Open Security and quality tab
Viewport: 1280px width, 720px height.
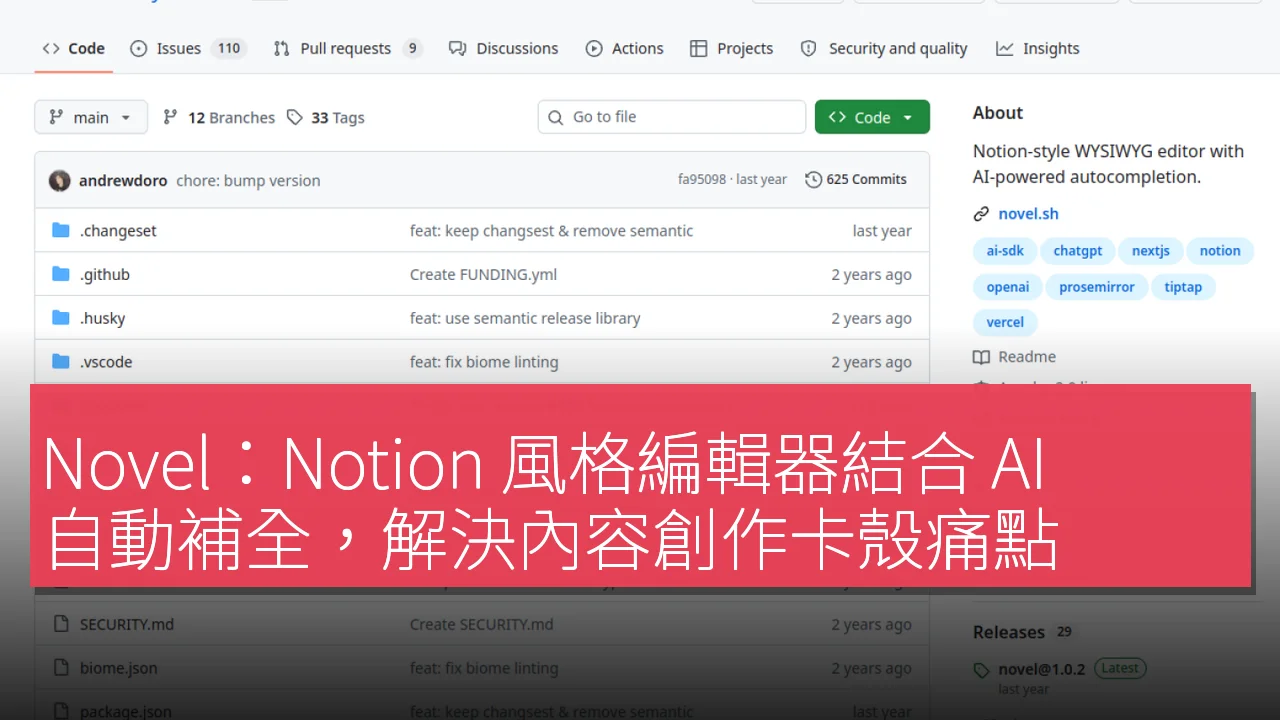coord(884,48)
